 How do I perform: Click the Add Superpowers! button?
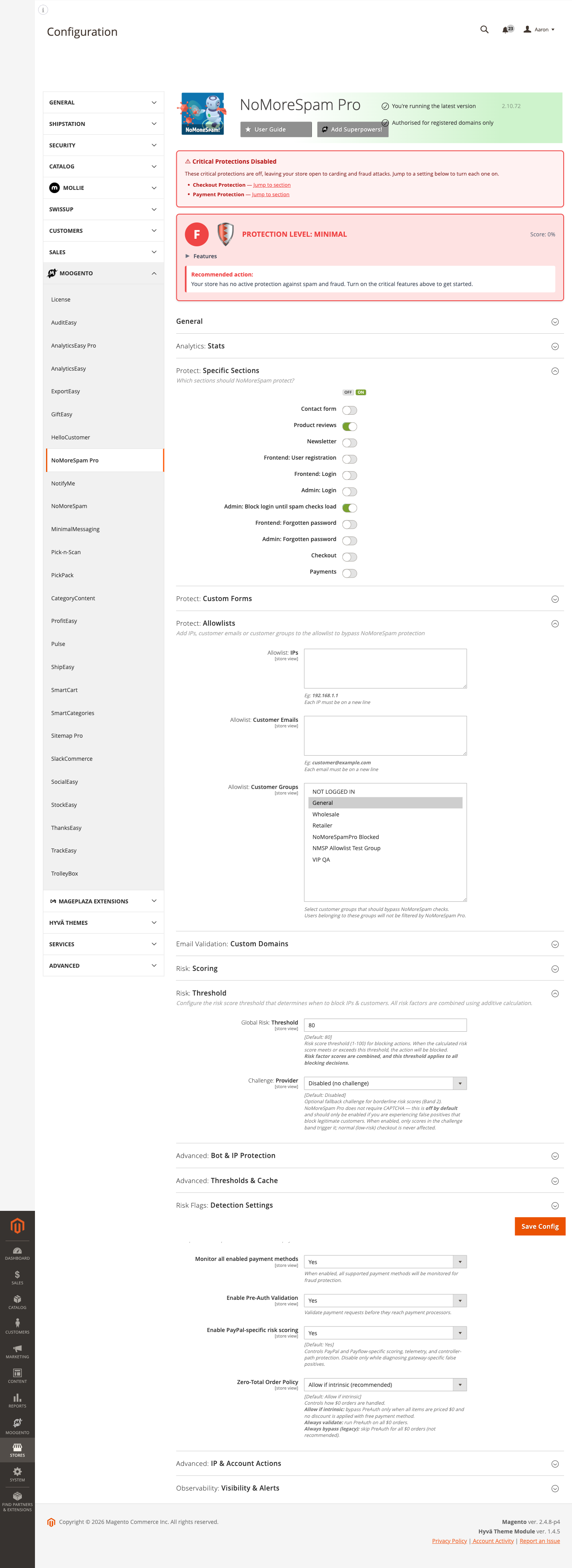(x=352, y=130)
